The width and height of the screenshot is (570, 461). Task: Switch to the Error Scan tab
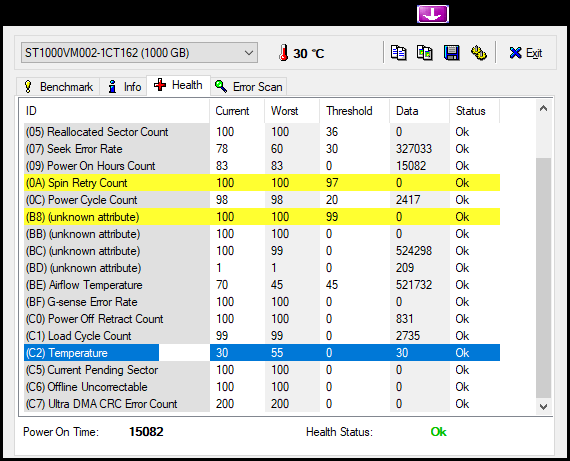[x=249, y=87]
